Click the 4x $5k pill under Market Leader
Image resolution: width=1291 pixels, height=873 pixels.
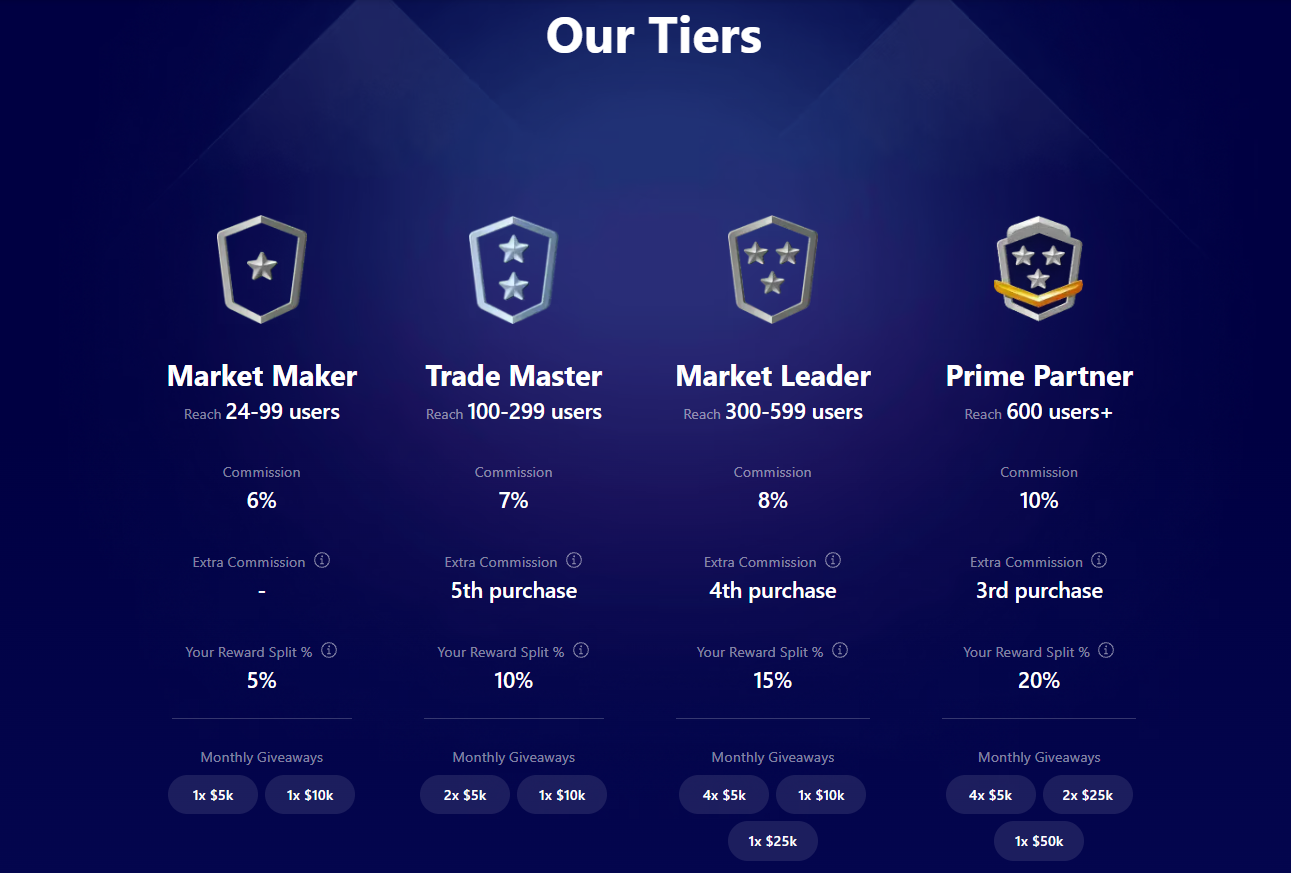click(723, 794)
